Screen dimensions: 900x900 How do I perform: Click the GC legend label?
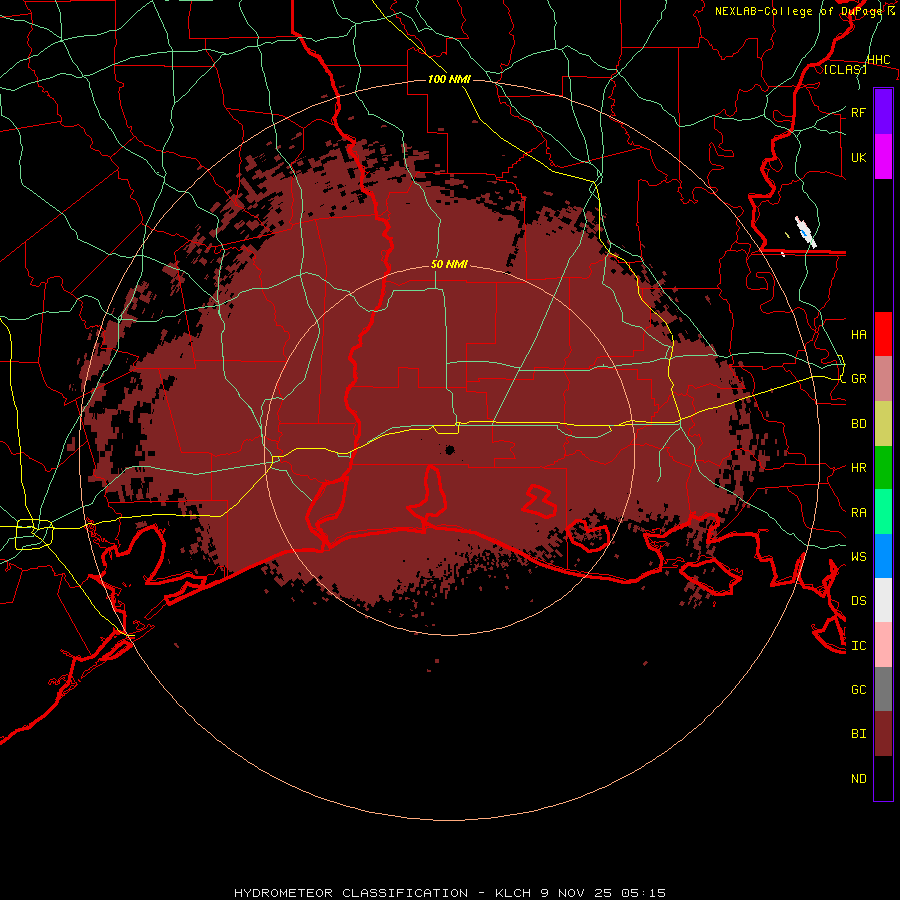pos(858,689)
